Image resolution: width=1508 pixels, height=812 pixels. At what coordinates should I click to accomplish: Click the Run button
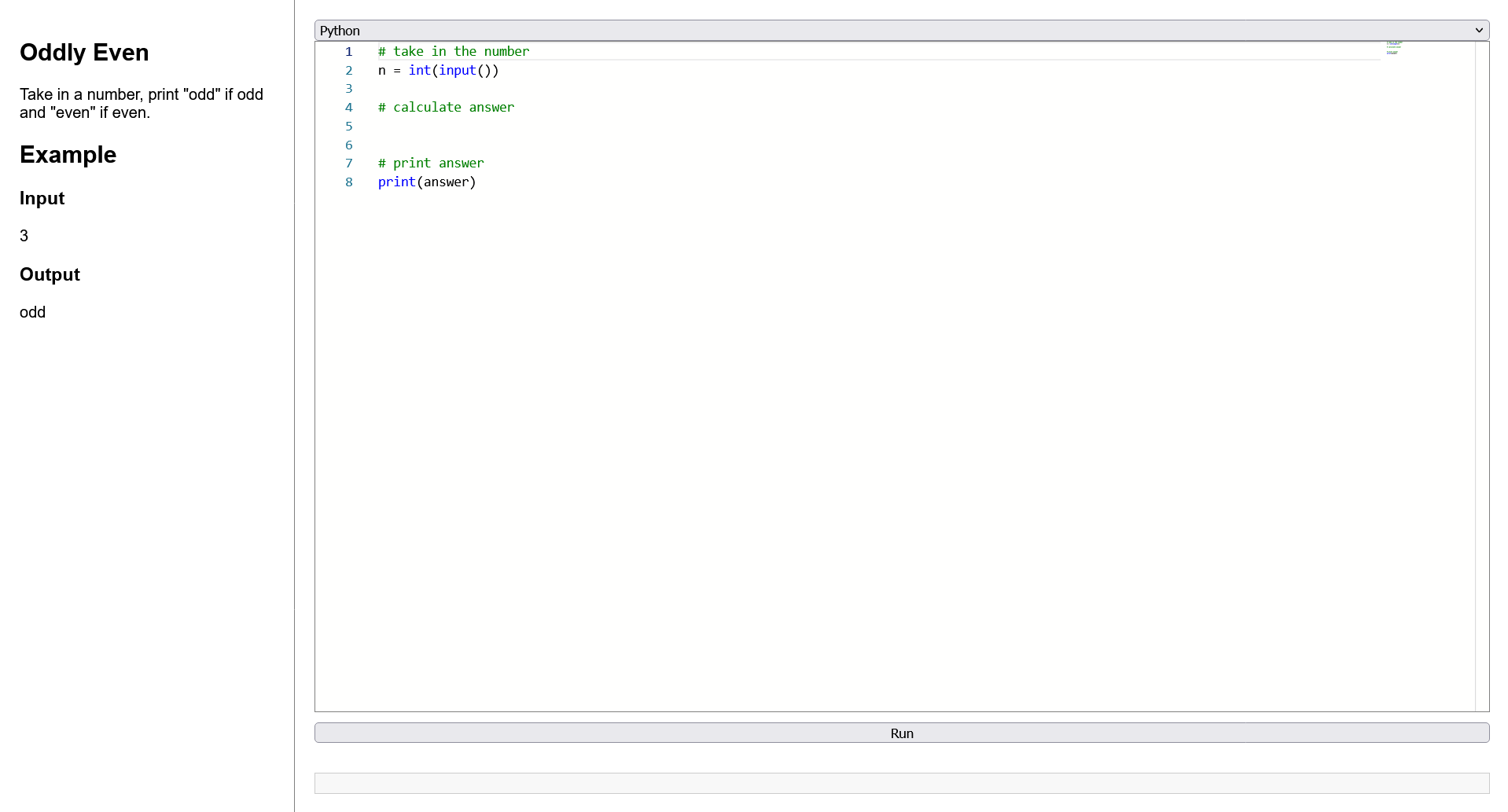pos(902,733)
